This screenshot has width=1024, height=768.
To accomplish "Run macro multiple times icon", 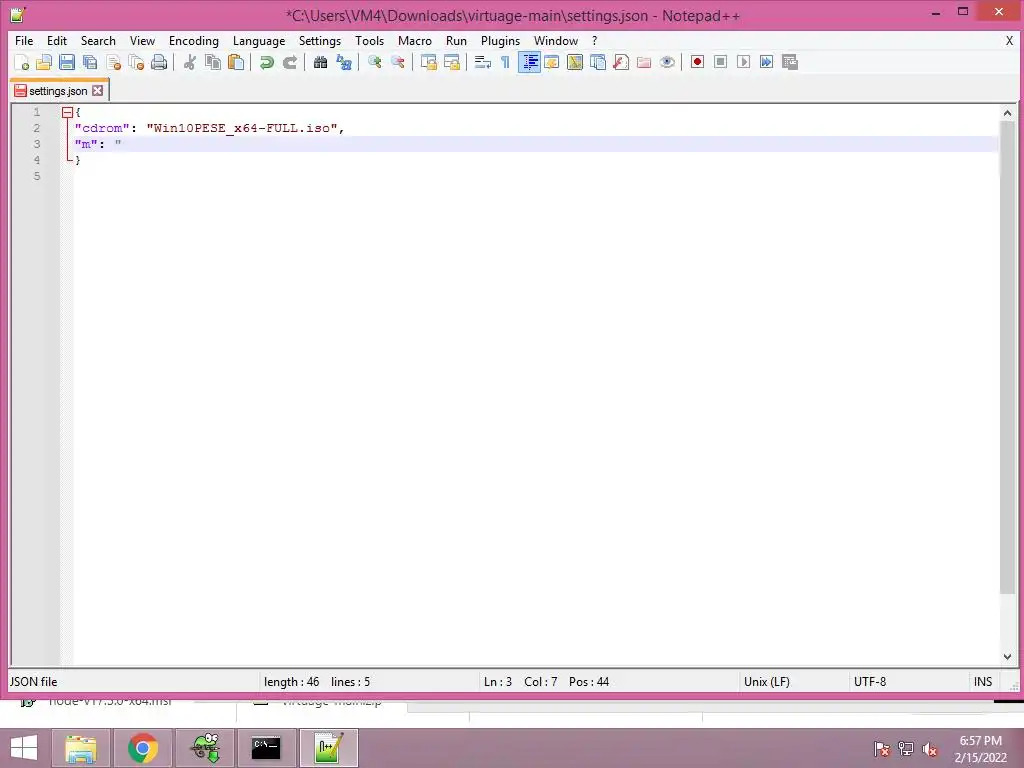I will click(767, 62).
